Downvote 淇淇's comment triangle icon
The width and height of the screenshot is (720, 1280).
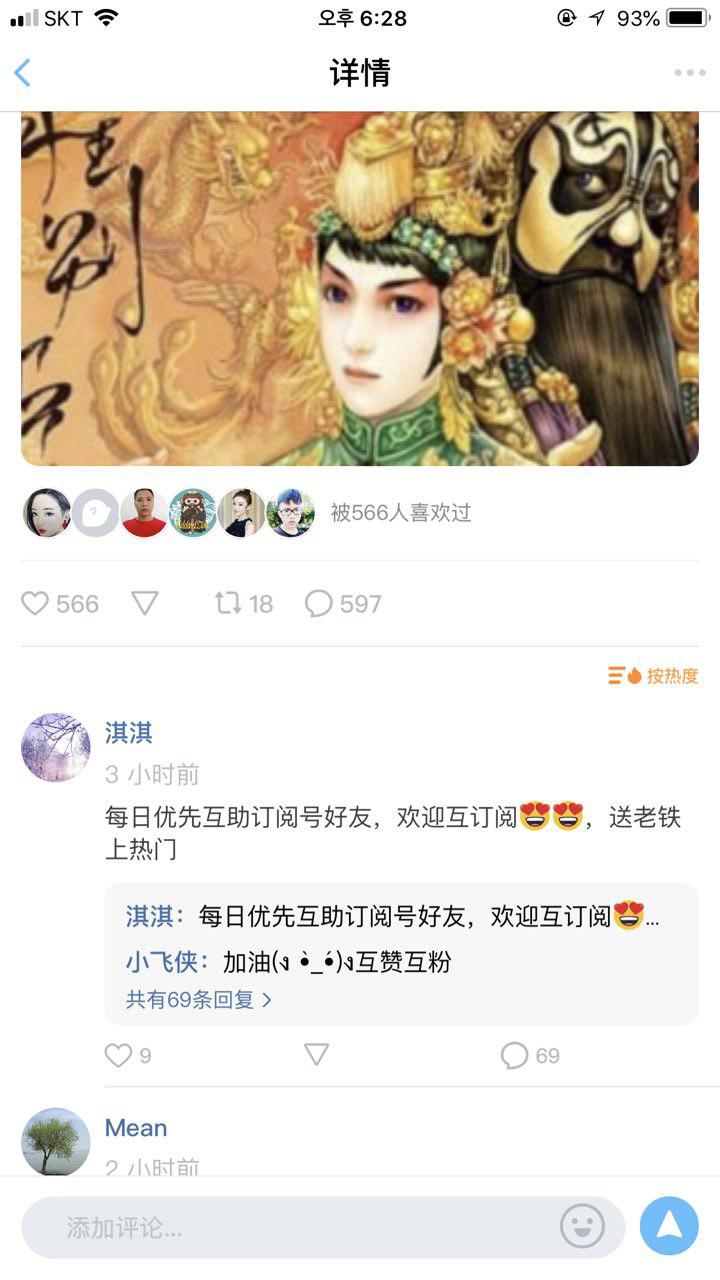(316, 1055)
